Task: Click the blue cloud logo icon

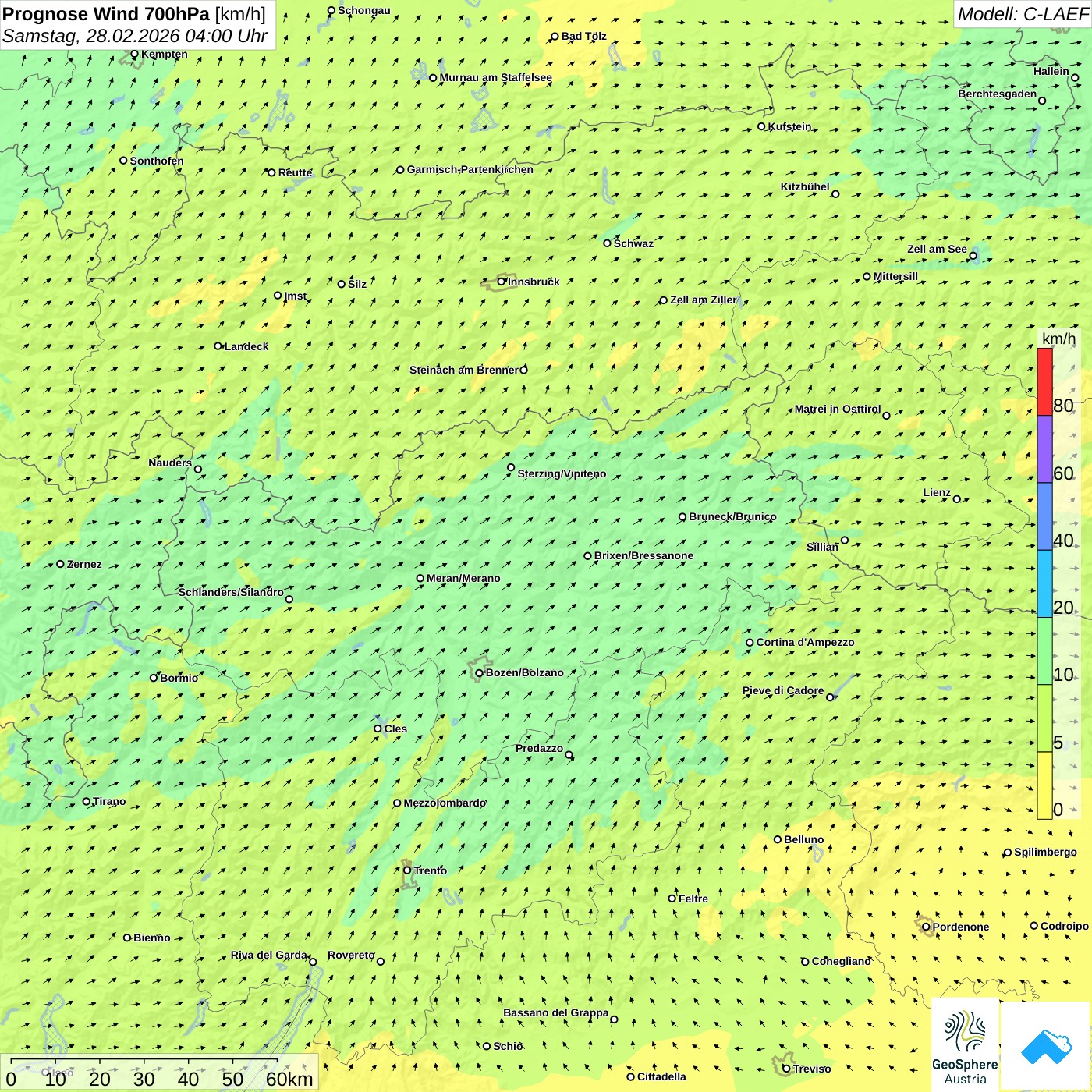Action: (x=1045, y=1047)
